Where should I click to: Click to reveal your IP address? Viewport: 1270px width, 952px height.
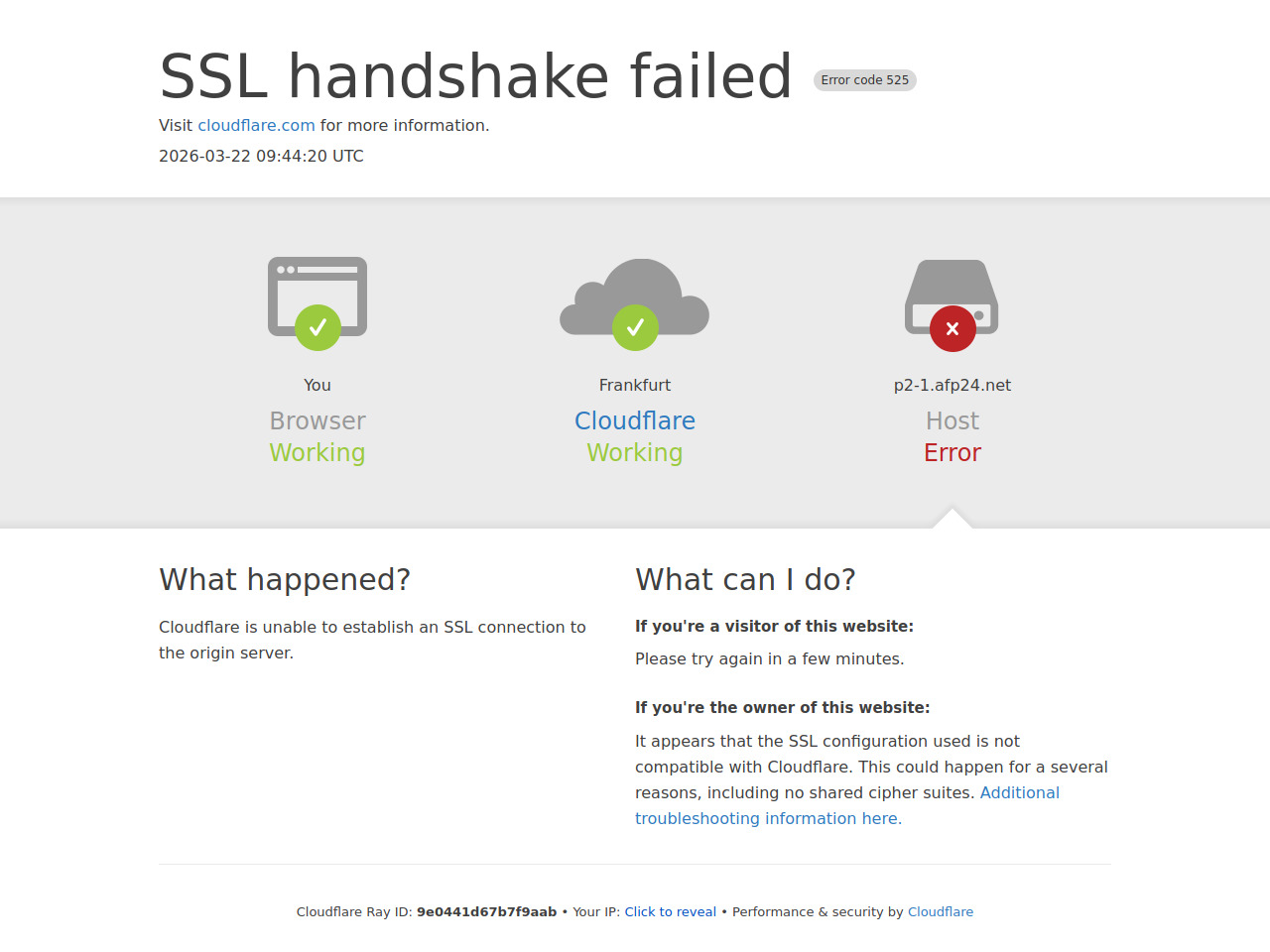670,912
